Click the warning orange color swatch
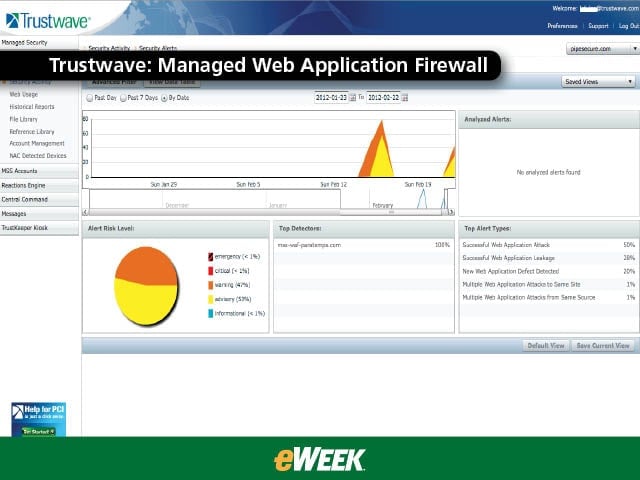 coord(211,285)
